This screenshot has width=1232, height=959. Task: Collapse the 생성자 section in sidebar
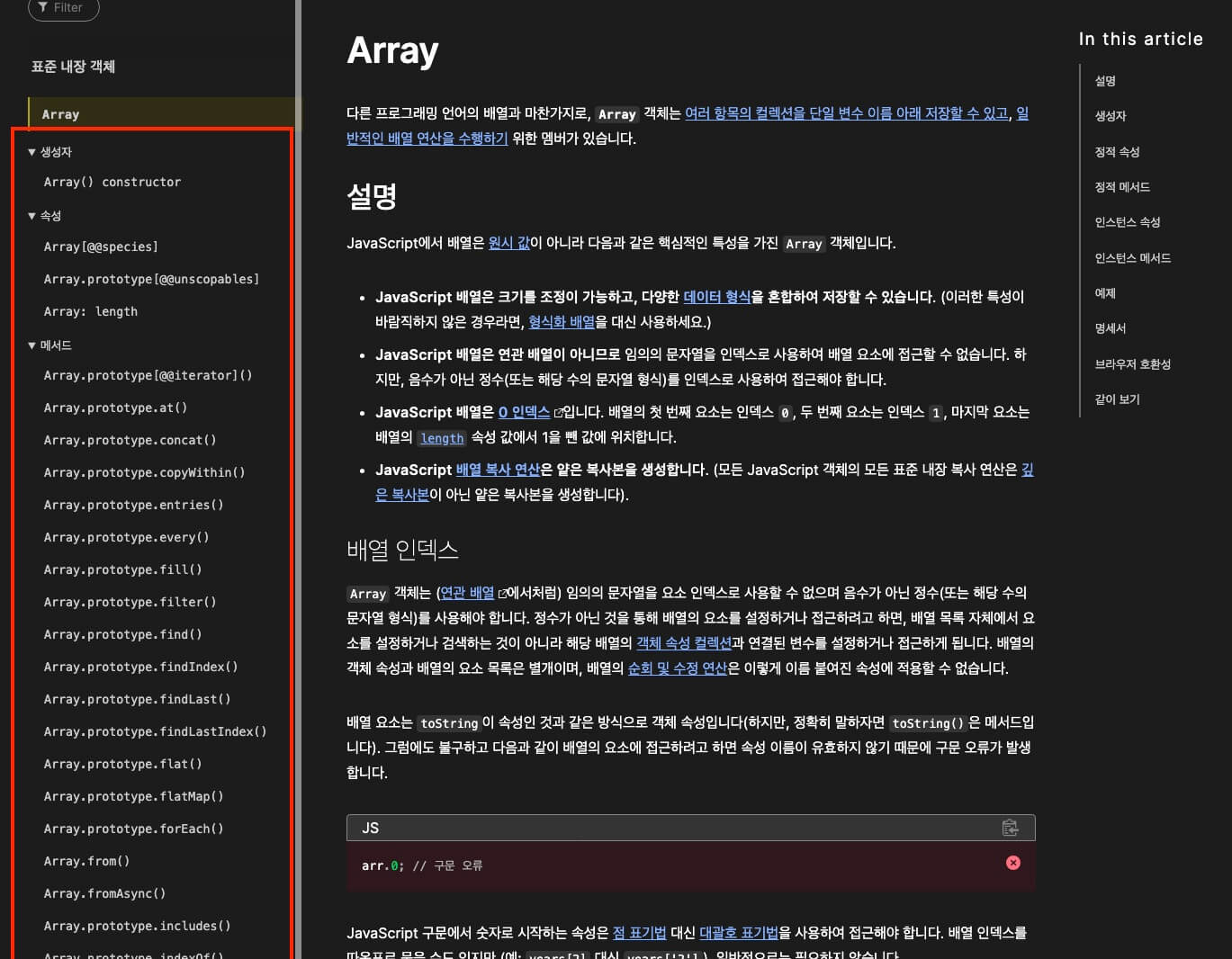32,152
